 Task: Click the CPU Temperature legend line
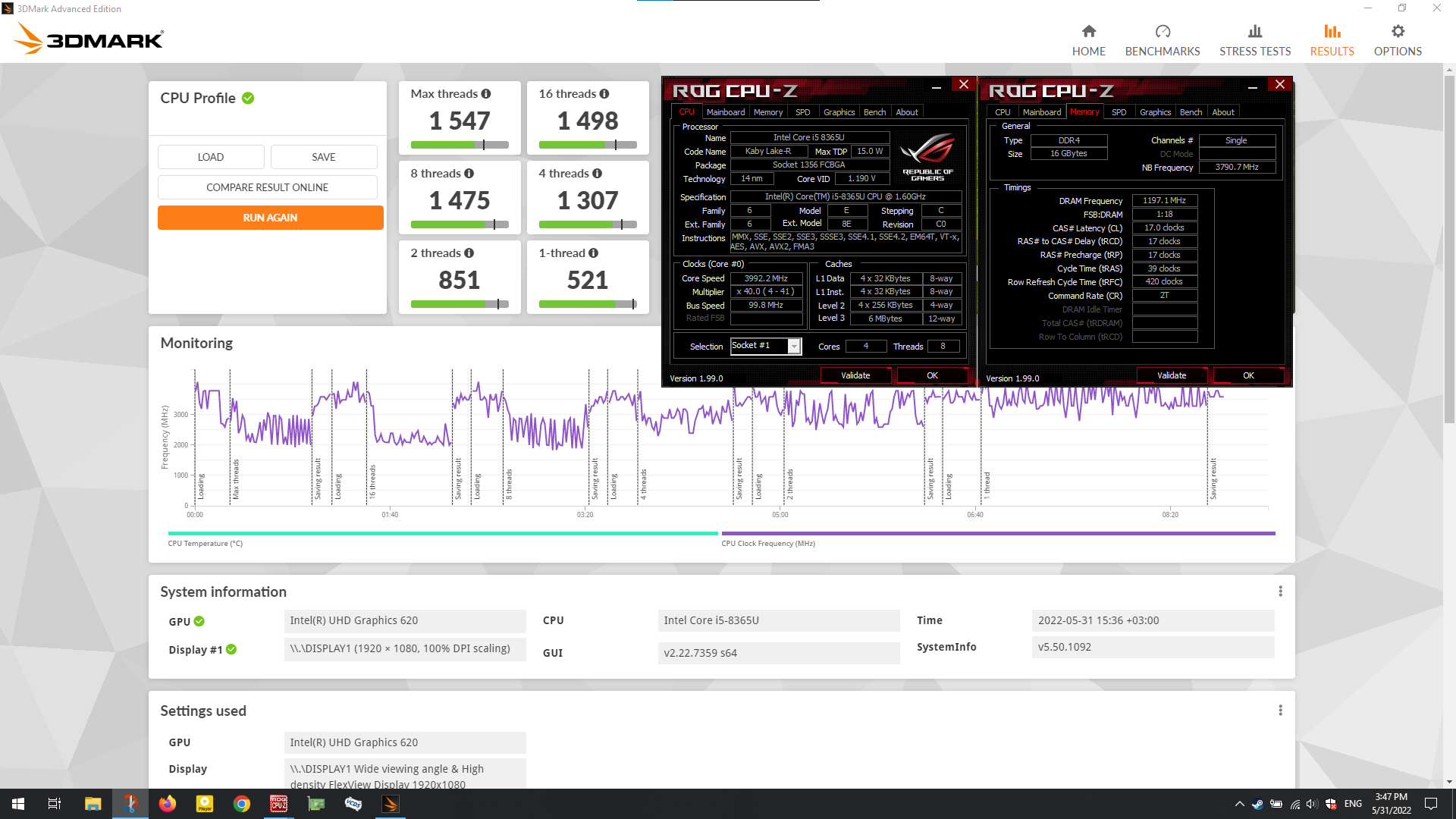tap(443, 533)
